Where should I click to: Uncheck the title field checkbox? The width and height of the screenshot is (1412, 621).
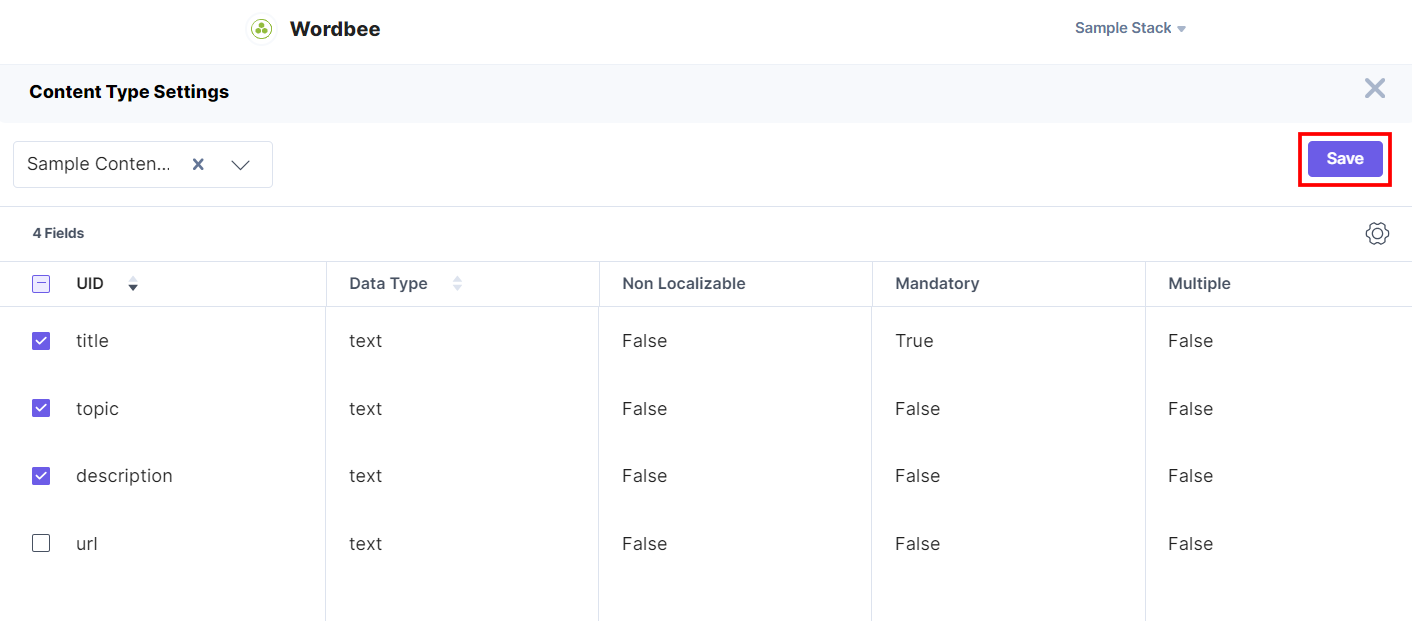(x=41, y=341)
